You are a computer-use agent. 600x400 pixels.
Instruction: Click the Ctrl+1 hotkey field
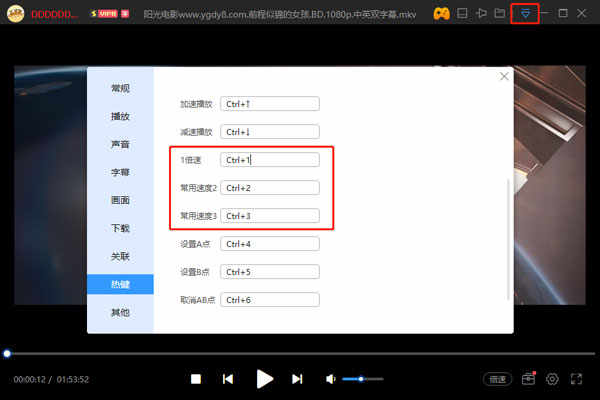270,160
